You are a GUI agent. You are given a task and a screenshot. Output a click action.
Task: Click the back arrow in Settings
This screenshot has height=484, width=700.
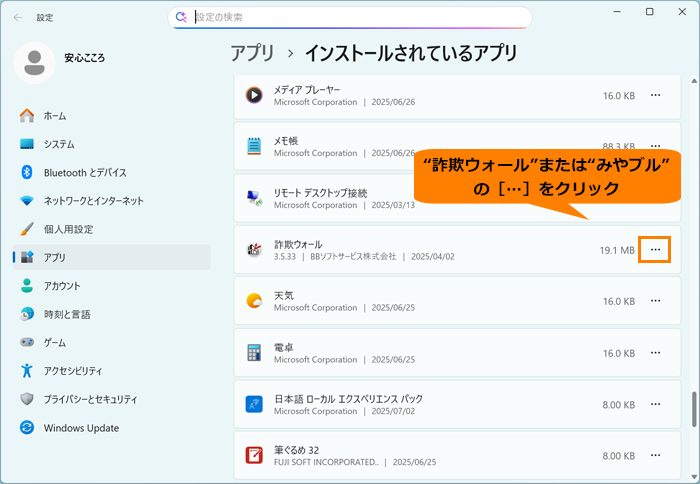18,18
